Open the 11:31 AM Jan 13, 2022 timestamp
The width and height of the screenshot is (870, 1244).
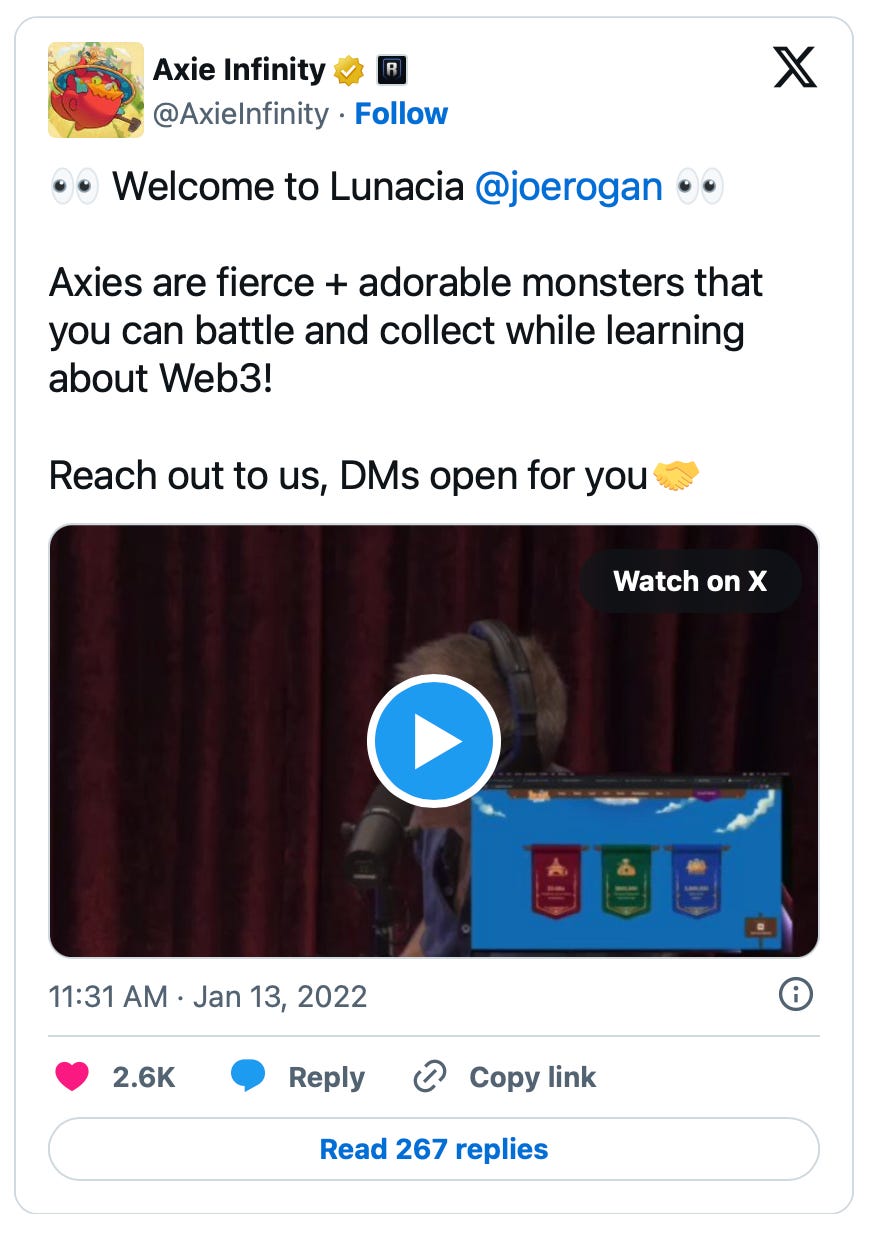tap(208, 996)
